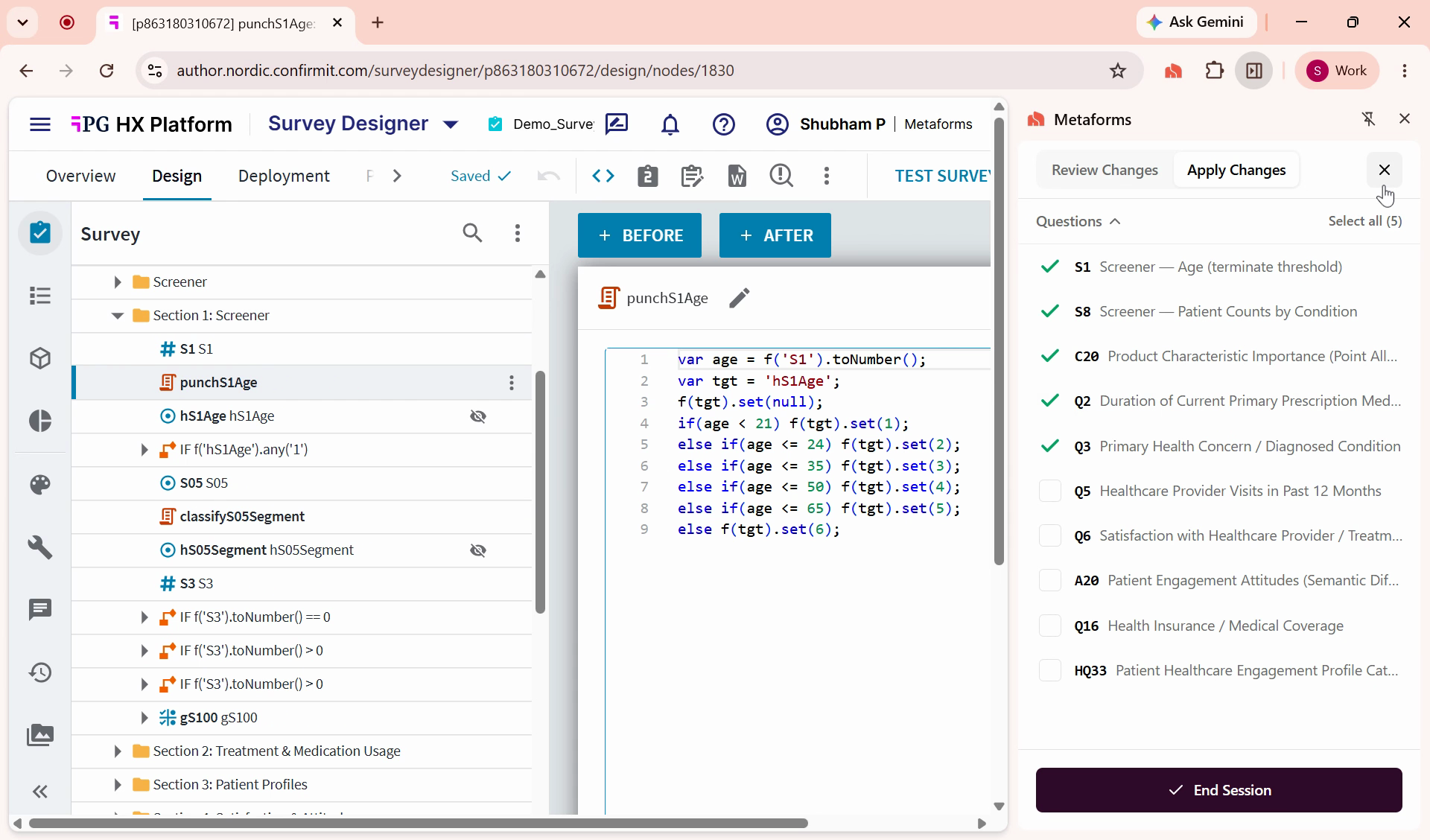Open Survey panel three-dot menu

click(518, 233)
